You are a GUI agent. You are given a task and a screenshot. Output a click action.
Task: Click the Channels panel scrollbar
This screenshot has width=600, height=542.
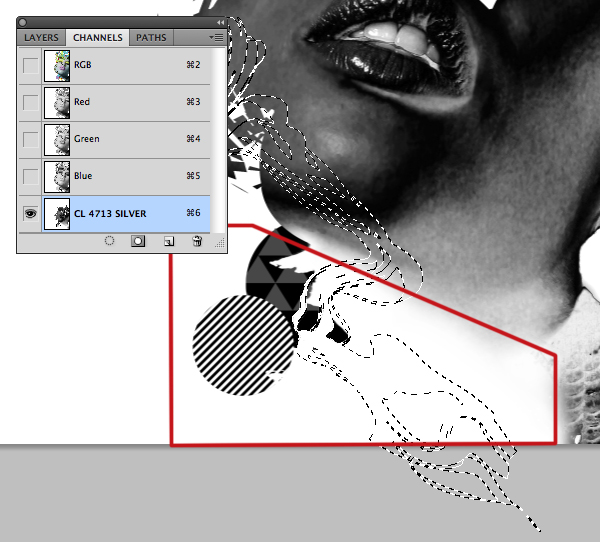pos(218,140)
